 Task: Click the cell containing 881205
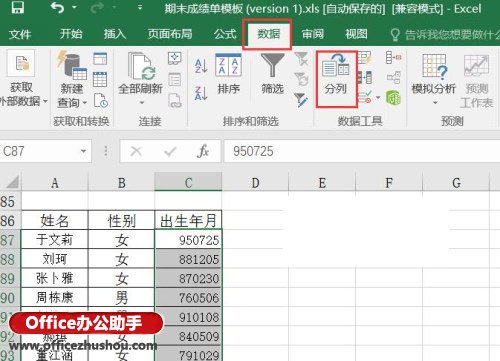188,259
